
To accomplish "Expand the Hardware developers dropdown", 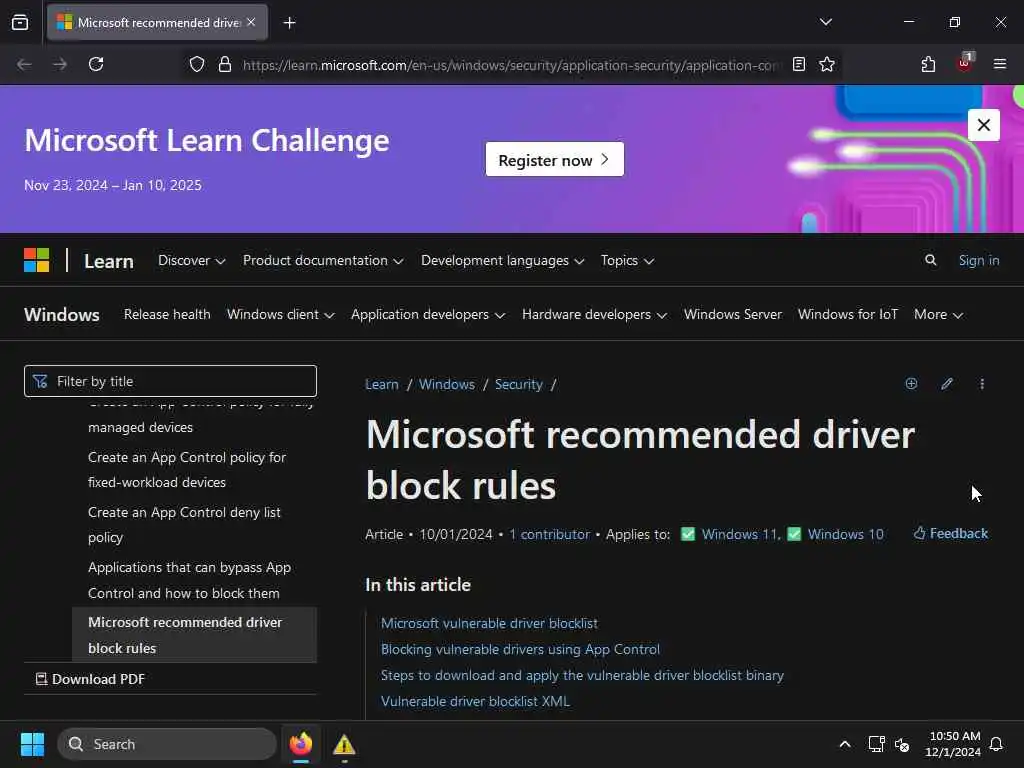I will click(594, 314).
